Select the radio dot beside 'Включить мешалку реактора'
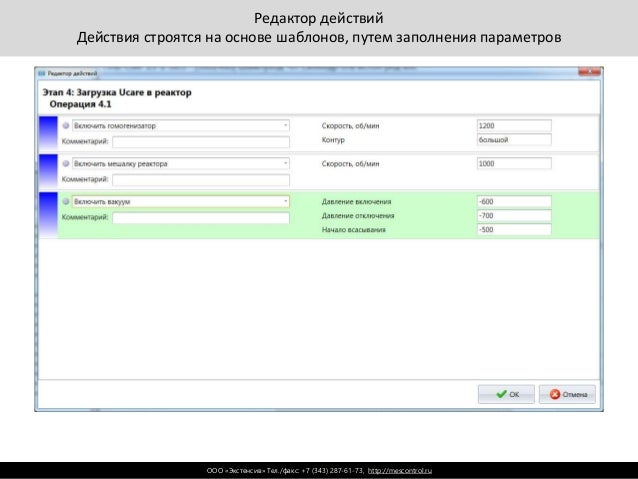The height and width of the screenshot is (479, 638). (x=66, y=164)
